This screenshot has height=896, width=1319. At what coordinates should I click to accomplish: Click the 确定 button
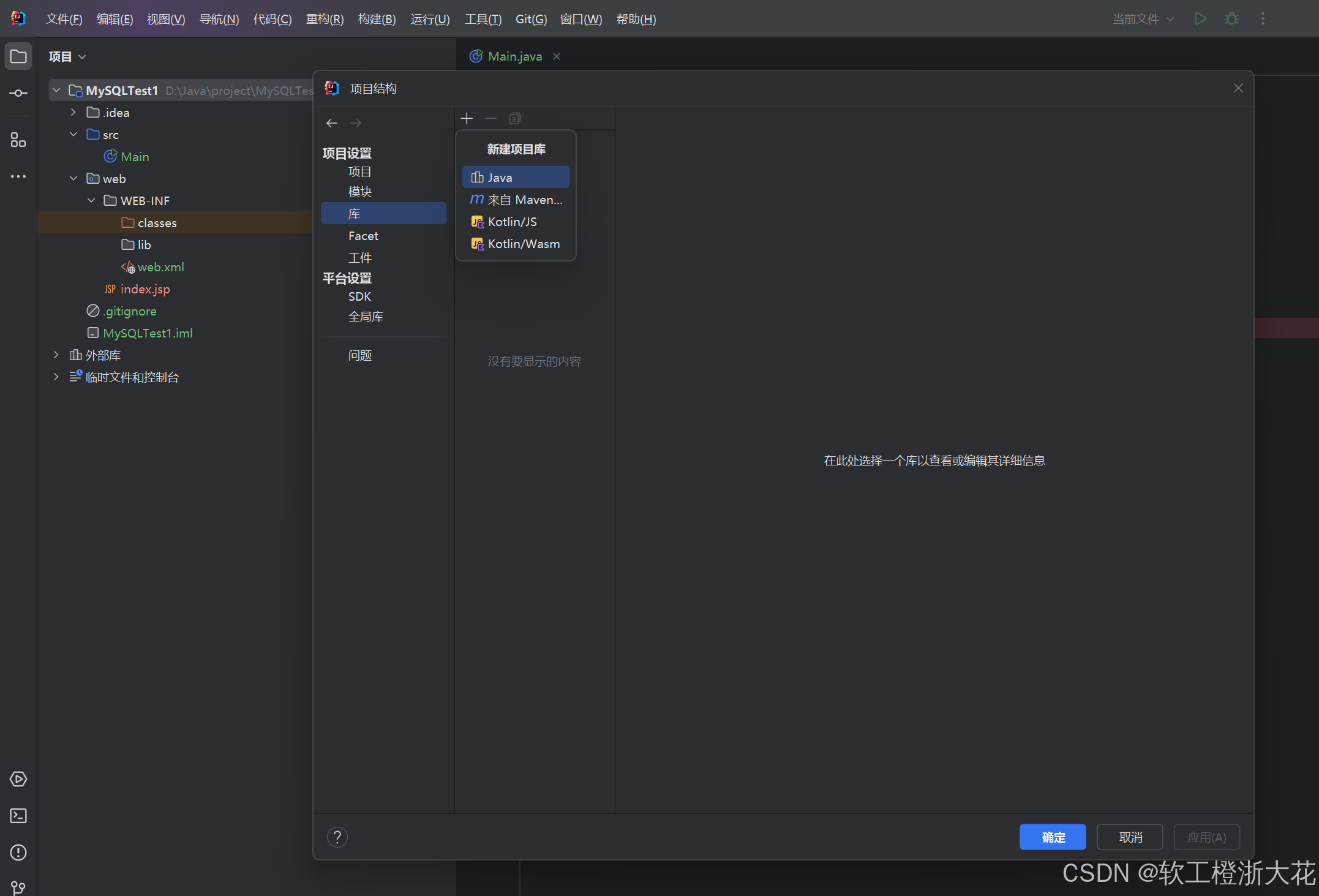pyautogui.click(x=1053, y=837)
